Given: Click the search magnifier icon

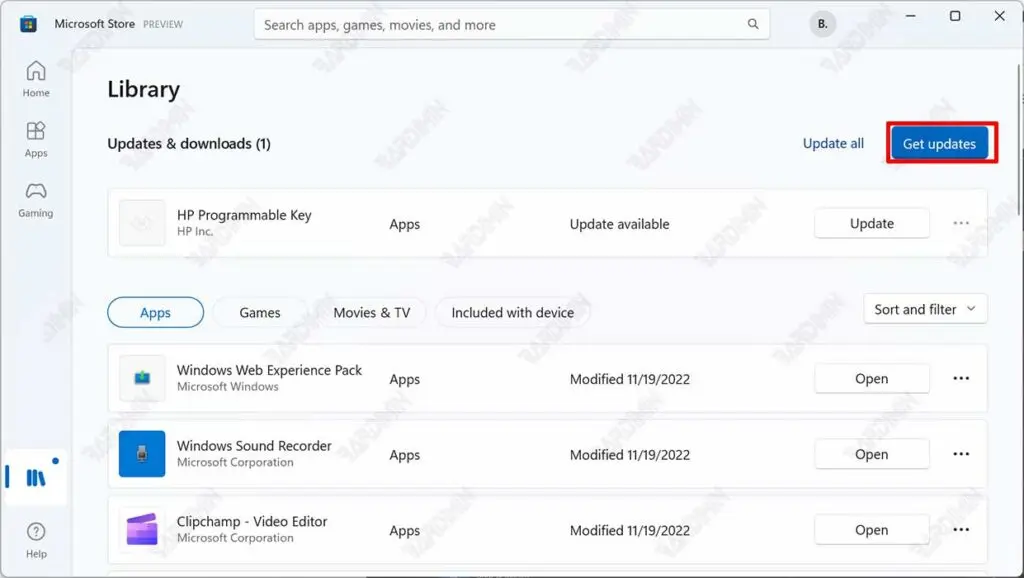Looking at the screenshot, I should click(753, 24).
